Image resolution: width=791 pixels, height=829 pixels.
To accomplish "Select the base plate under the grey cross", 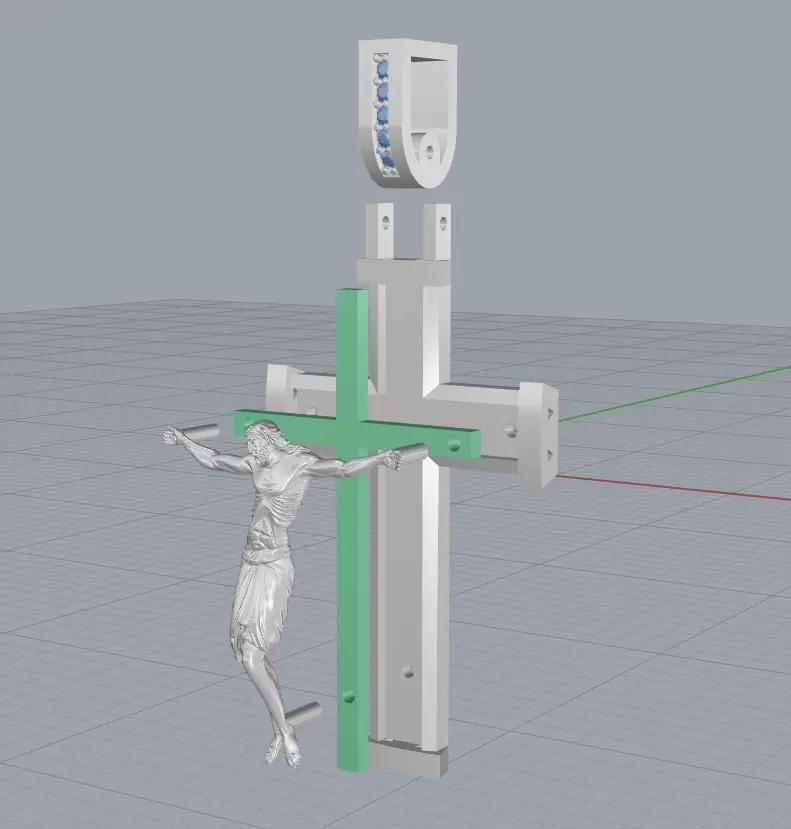I will (407, 760).
